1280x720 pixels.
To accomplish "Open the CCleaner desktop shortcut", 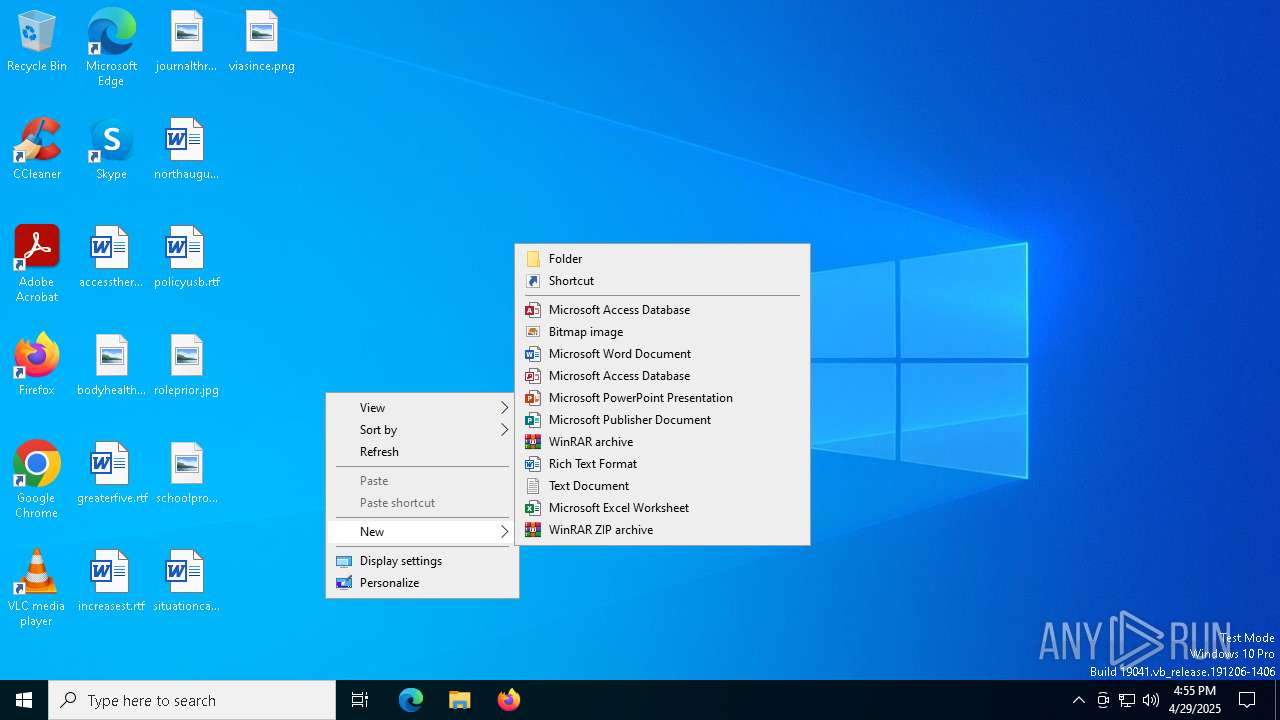I will coord(37,150).
